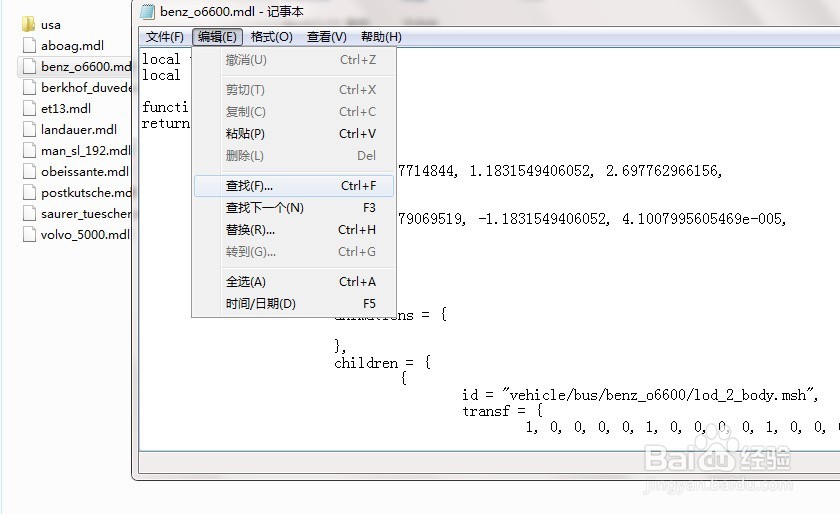Select file name man_sl_192.mdl
The width and height of the screenshot is (840, 514).
[x=86, y=151]
